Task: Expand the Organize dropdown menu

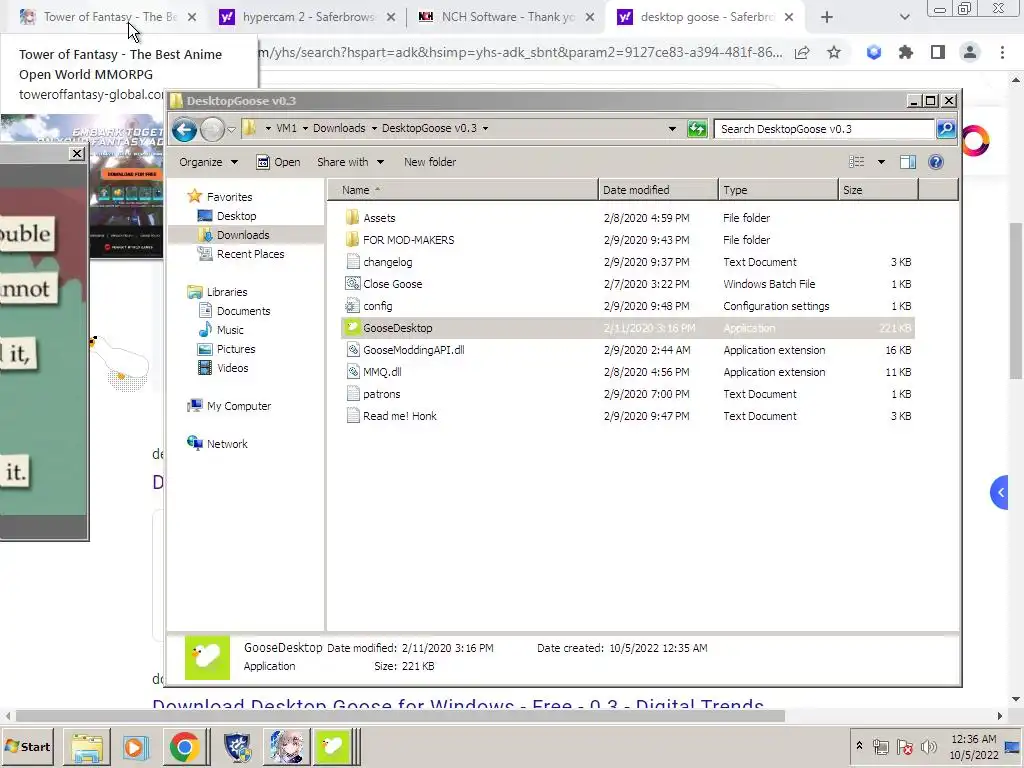Action: [208, 162]
